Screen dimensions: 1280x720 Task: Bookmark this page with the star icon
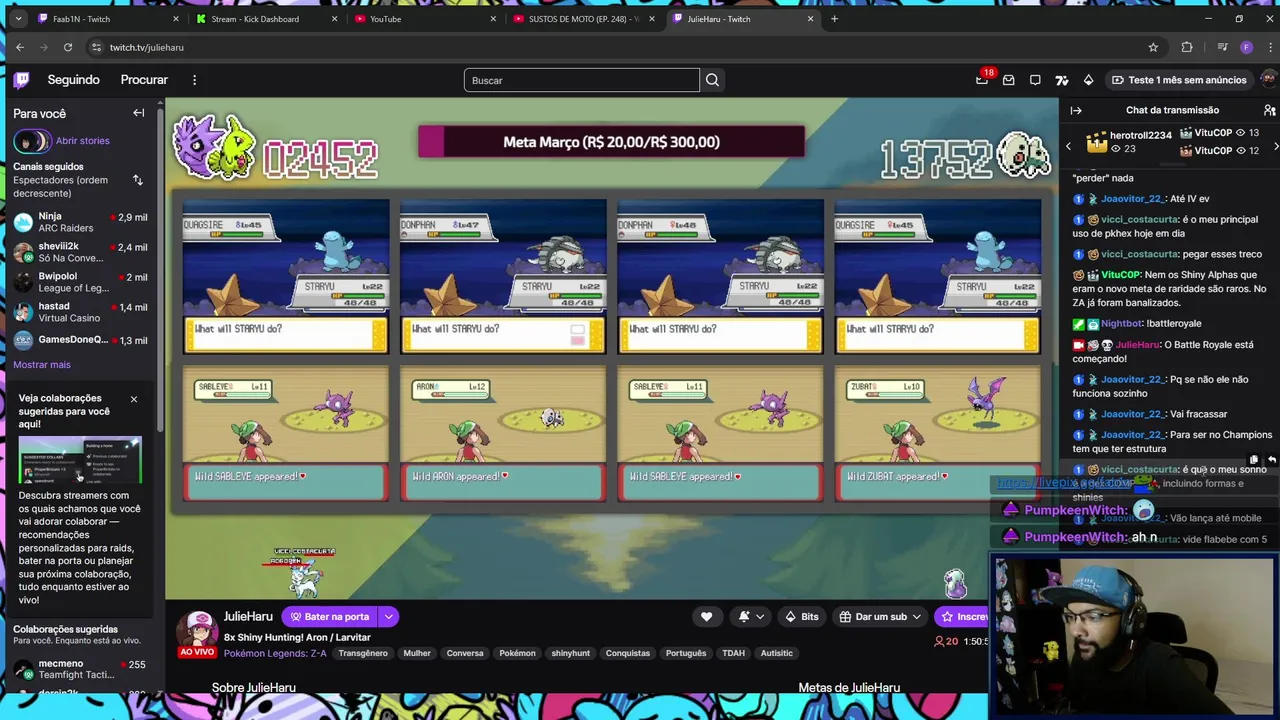point(1153,47)
